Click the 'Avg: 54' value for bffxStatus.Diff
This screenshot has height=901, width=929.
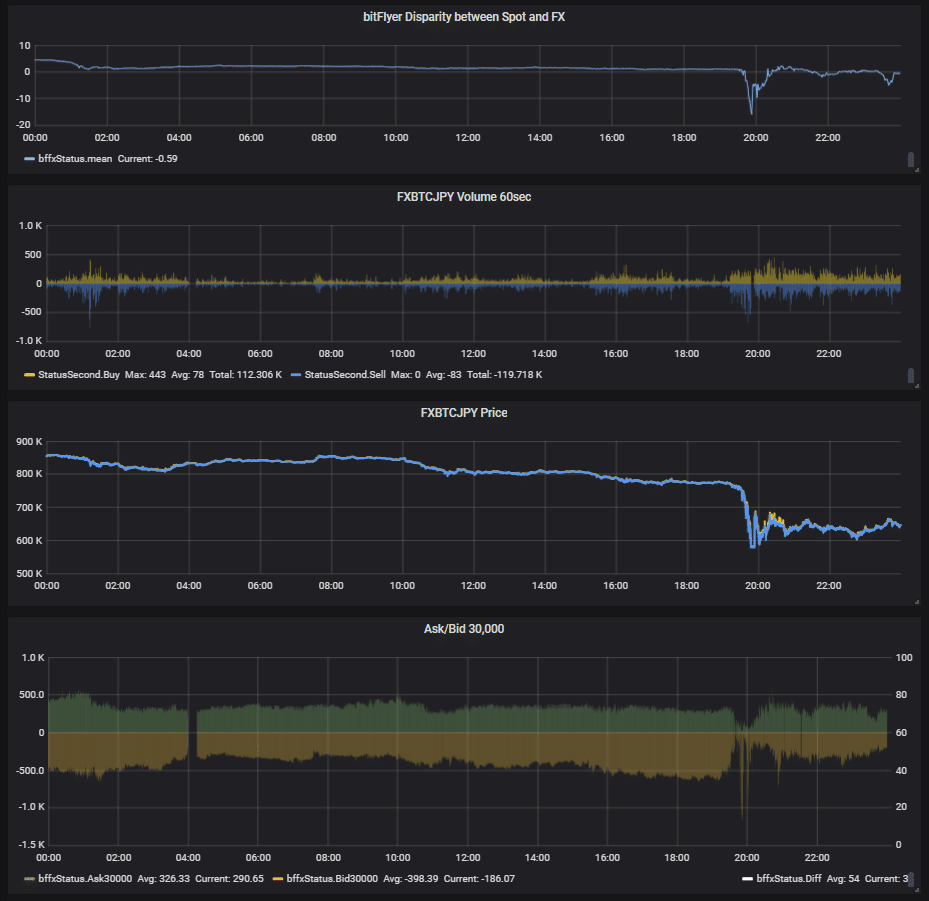(843, 878)
